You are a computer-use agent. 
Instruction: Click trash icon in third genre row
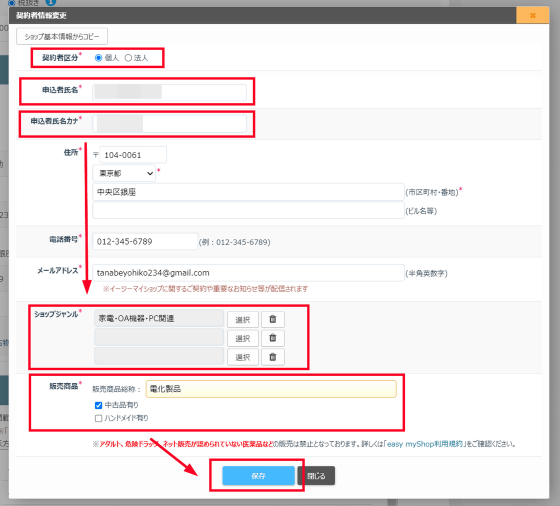click(272, 357)
